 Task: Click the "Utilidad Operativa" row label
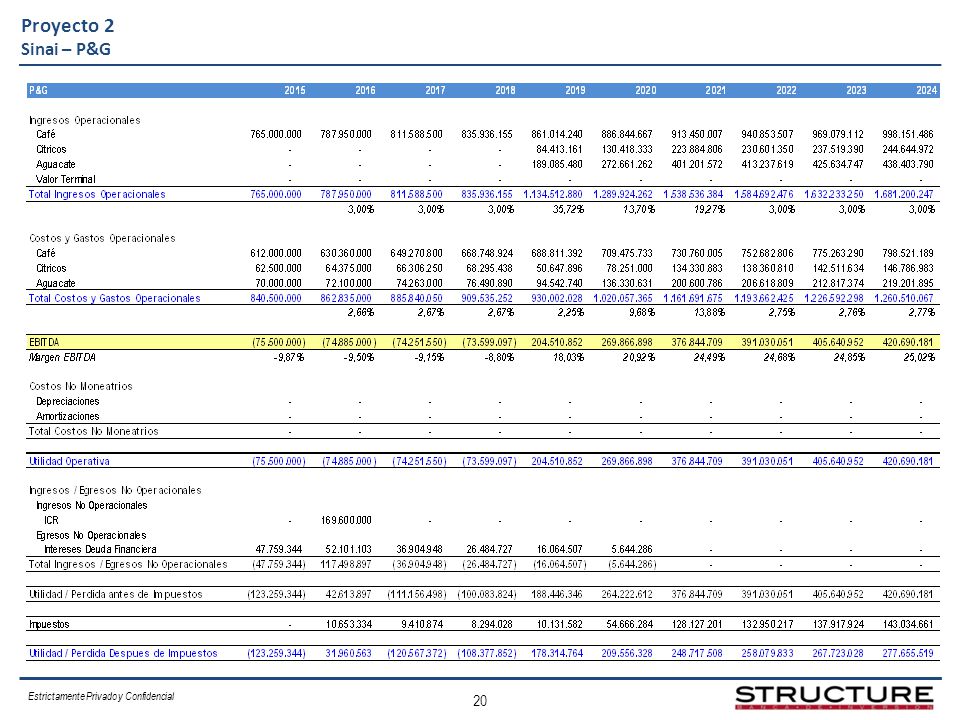coord(69,461)
